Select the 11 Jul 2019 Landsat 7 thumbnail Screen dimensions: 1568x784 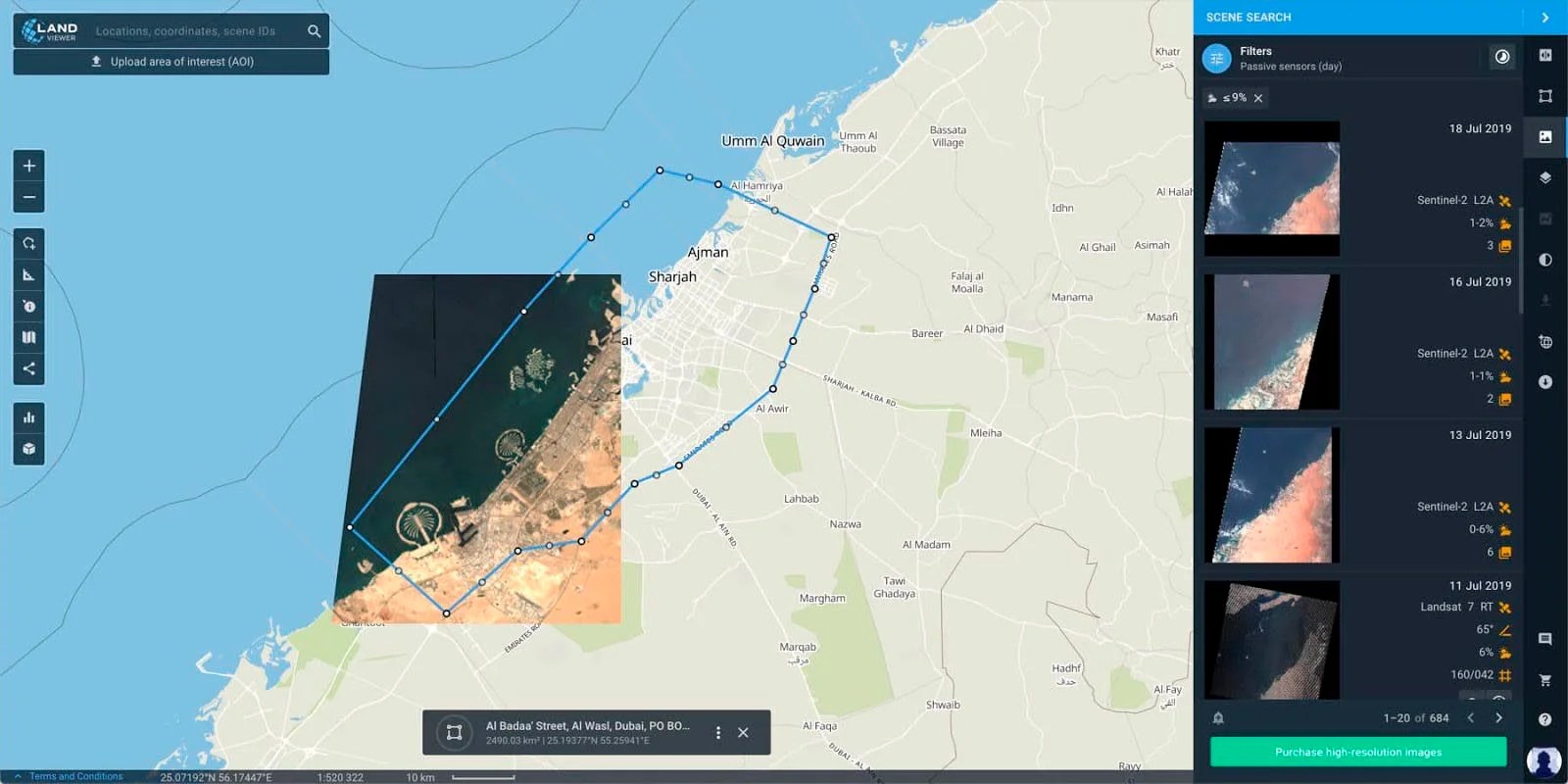pyautogui.click(x=1272, y=640)
